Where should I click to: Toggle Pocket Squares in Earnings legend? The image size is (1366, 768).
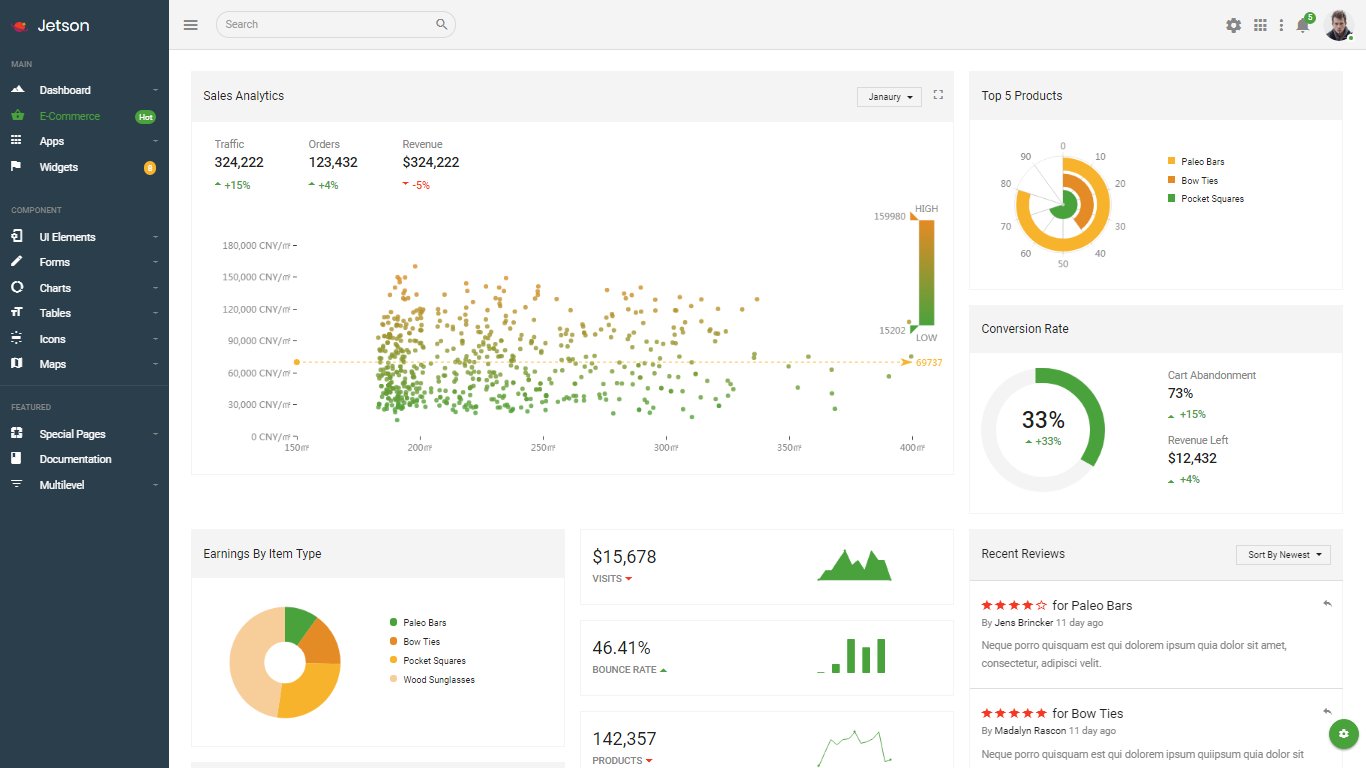click(427, 660)
